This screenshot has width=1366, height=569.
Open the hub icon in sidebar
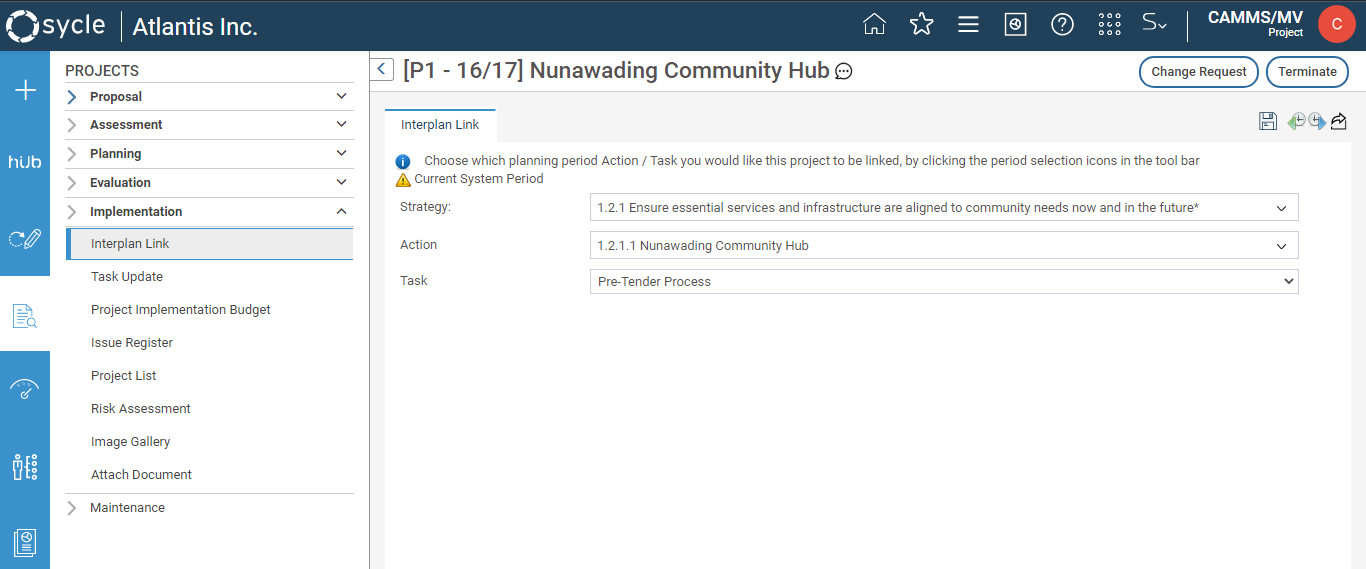click(25, 162)
